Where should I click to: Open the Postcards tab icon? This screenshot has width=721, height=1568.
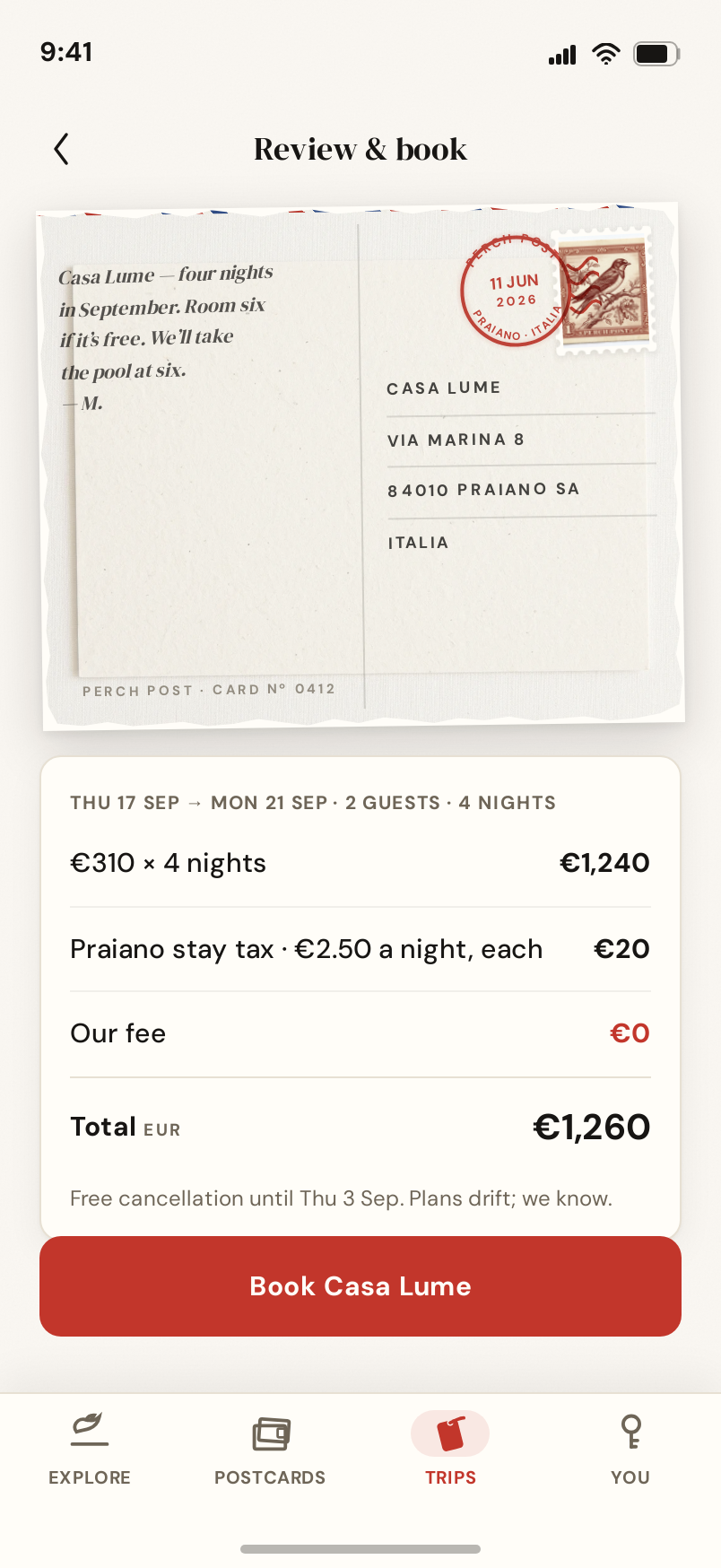(x=271, y=1433)
